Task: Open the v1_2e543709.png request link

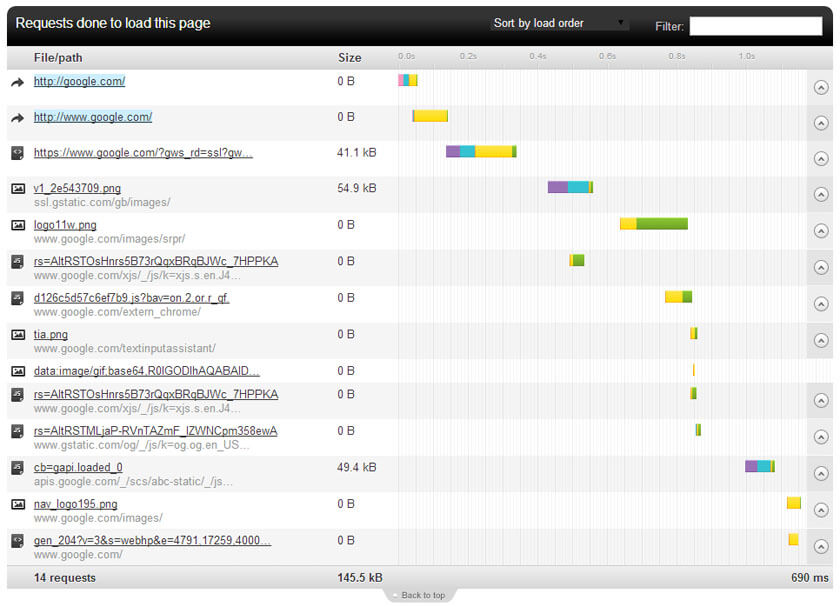Action: pyautogui.click(x=77, y=188)
